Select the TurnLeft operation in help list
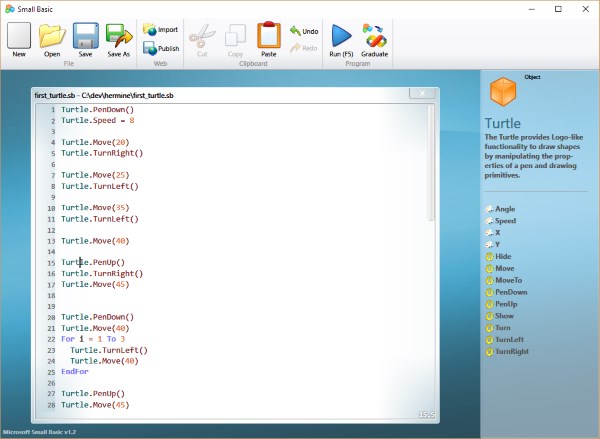Viewport: 600px width, 439px height. click(x=504, y=339)
